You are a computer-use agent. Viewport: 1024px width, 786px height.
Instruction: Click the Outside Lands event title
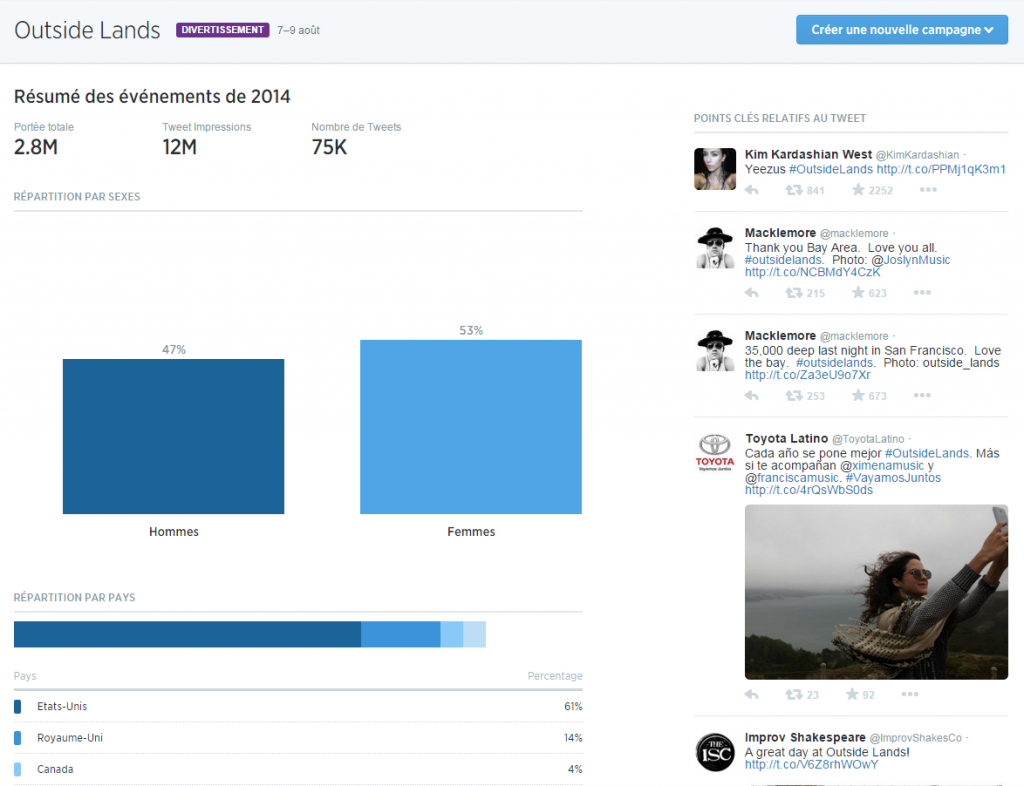point(87,30)
